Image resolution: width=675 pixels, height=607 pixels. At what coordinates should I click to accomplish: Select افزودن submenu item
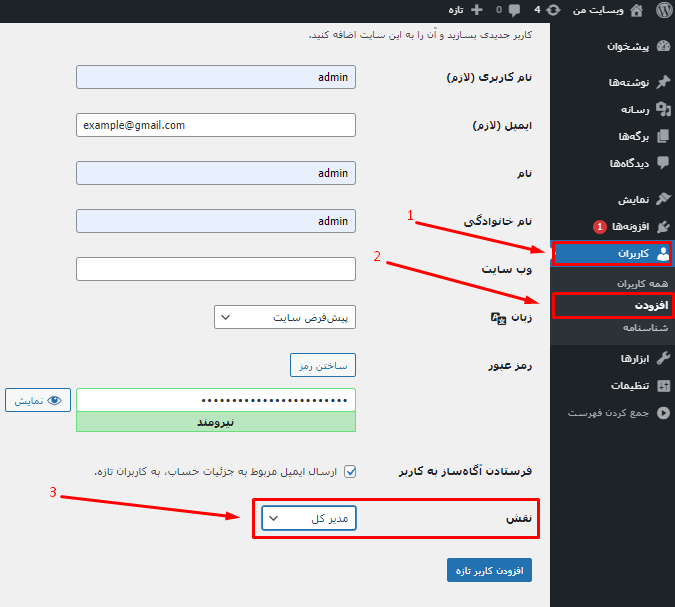(651, 306)
